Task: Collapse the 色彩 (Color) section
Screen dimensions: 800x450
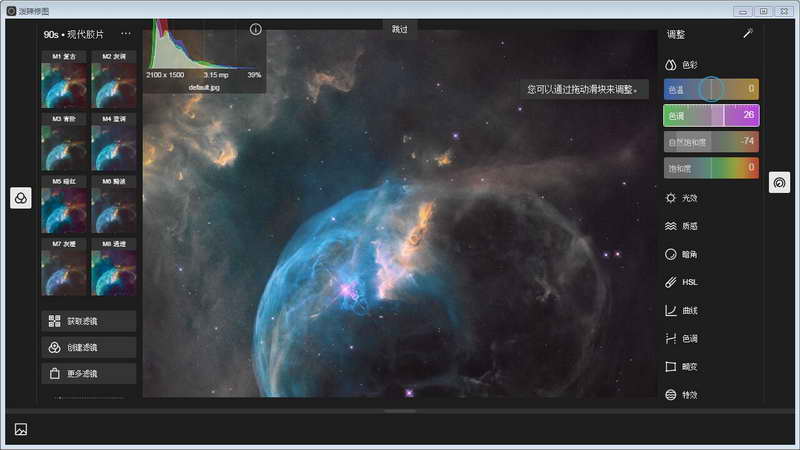Action: pos(684,65)
